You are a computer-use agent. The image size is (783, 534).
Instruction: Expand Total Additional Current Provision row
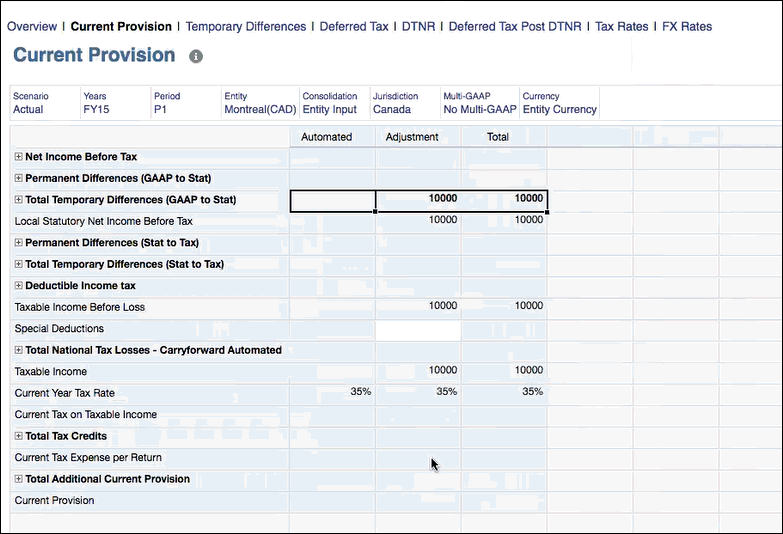tap(18, 479)
